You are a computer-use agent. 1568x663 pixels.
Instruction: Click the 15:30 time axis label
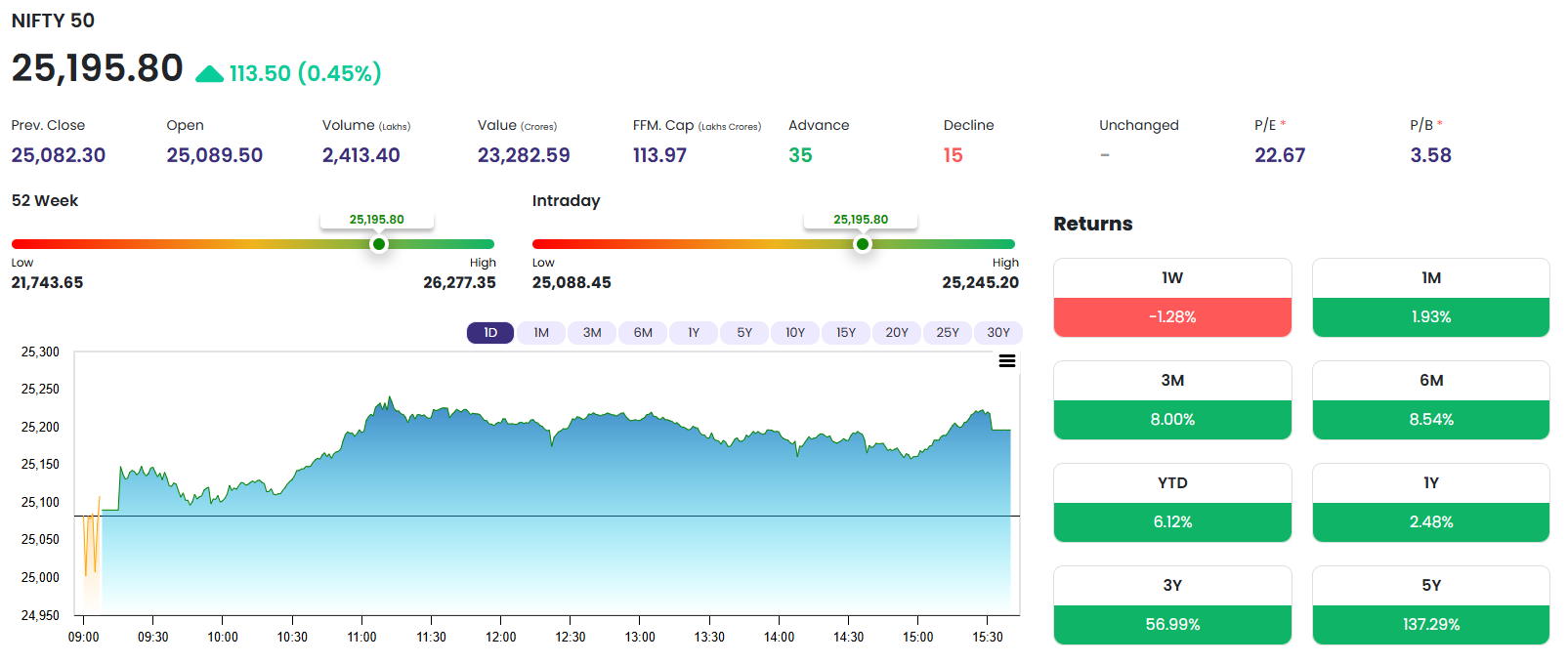988,637
